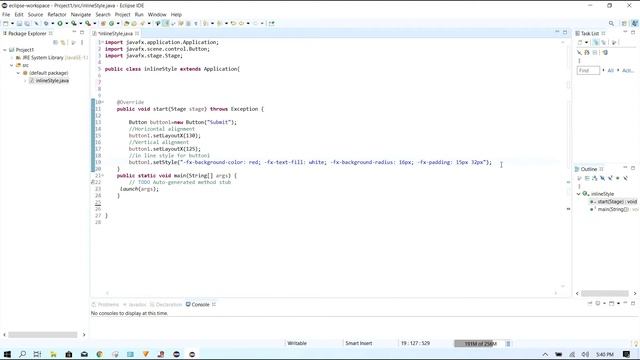Collapse All in Outline toolbar
This screenshot has width=640, height=360.
(x=587, y=178)
